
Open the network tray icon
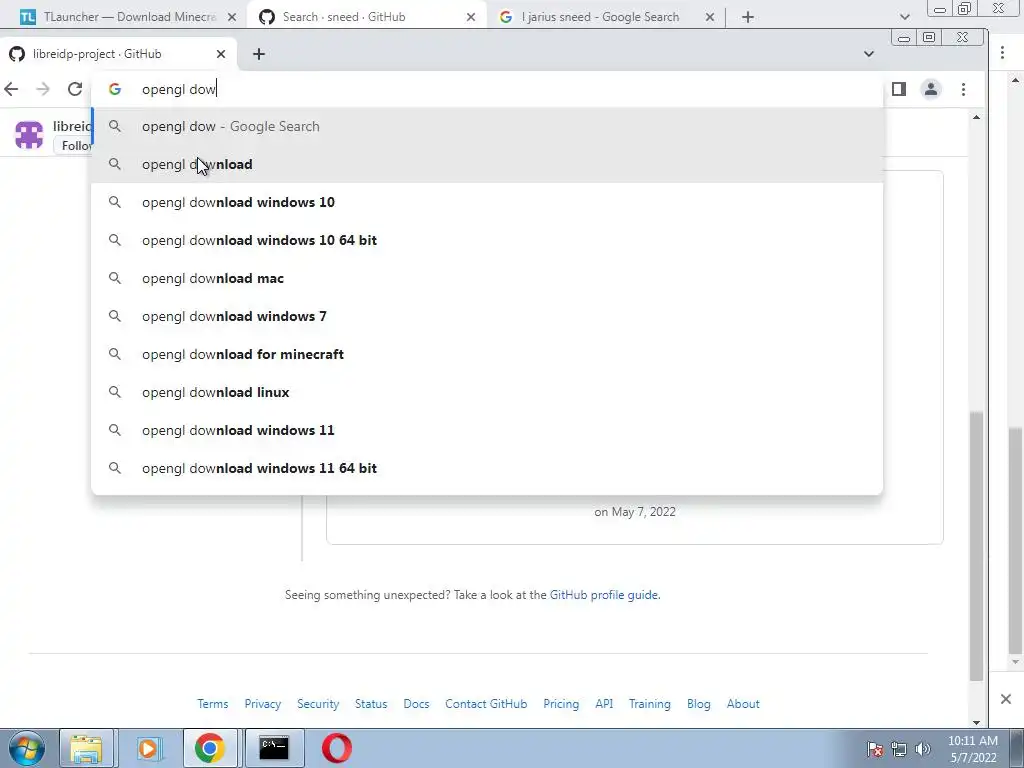coord(899,749)
